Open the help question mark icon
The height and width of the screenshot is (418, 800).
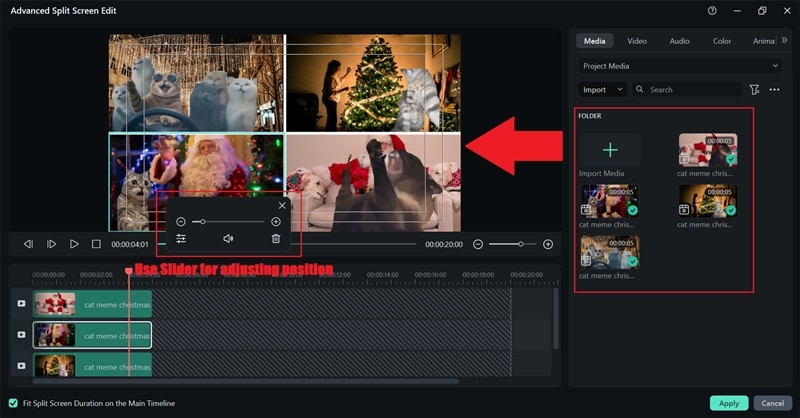(x=712, y=11)
